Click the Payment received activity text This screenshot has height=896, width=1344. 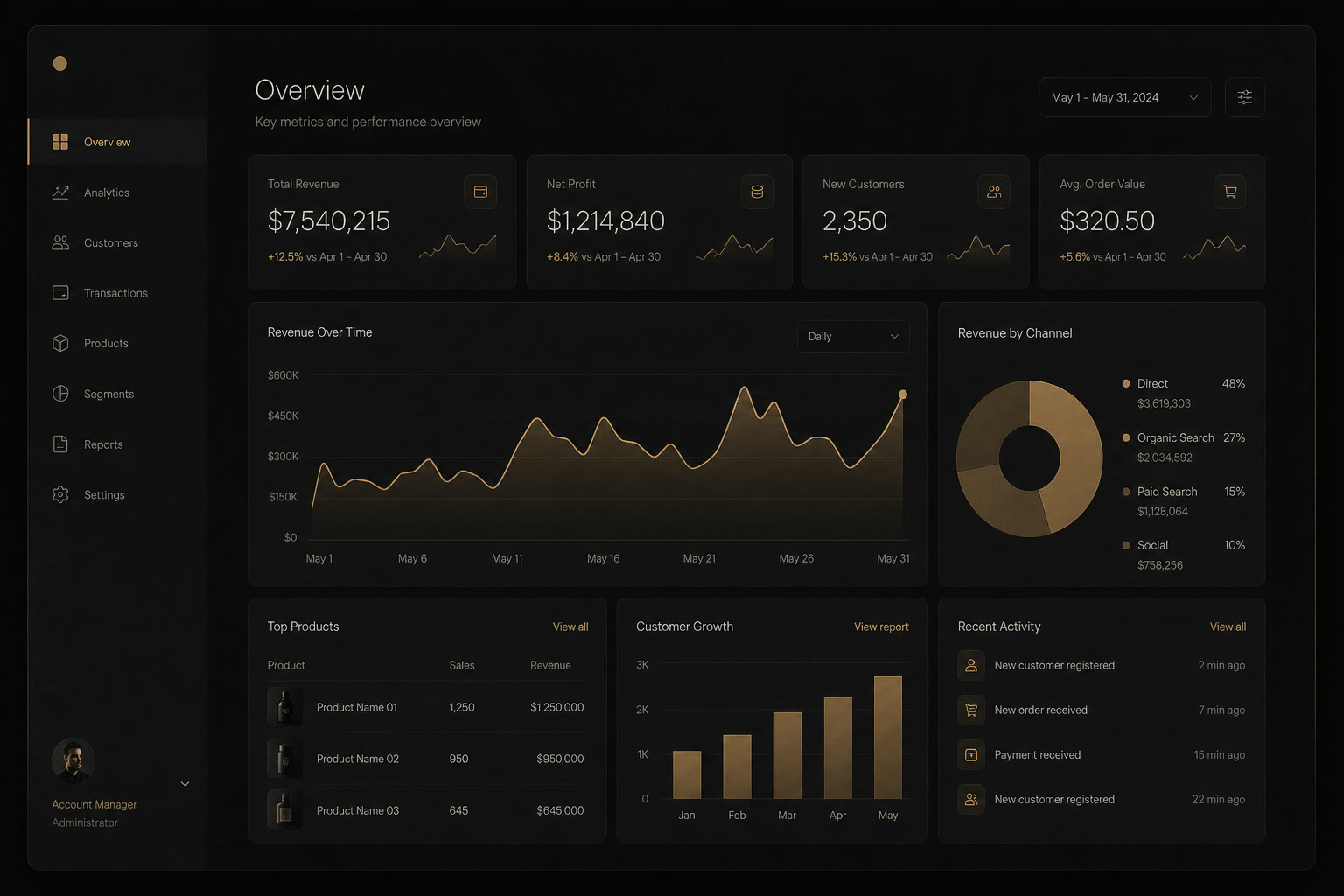1038,754
